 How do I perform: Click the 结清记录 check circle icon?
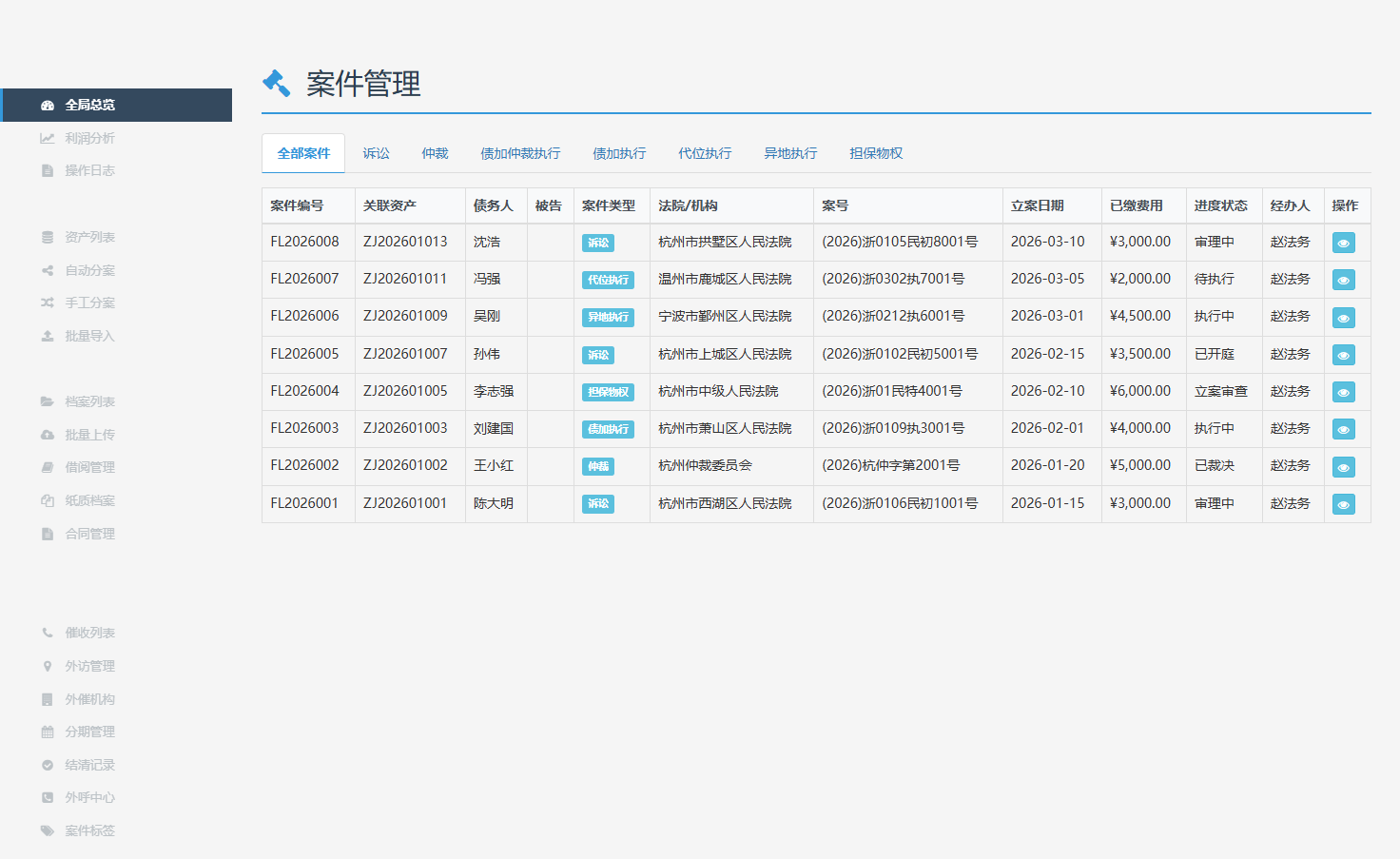click(x=48, y=765)
